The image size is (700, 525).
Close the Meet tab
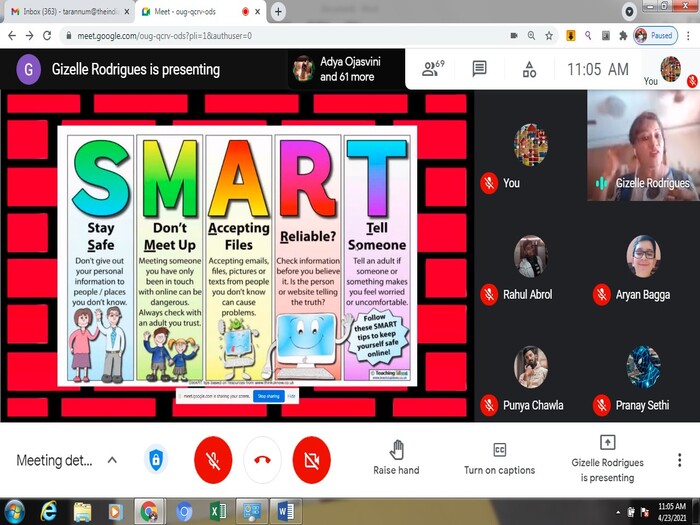tap(258, 12)
